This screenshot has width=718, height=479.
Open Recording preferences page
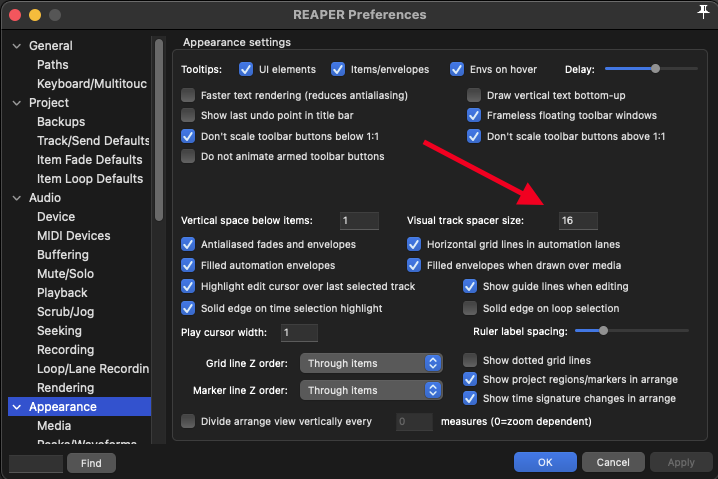click(x=65, y=350)
